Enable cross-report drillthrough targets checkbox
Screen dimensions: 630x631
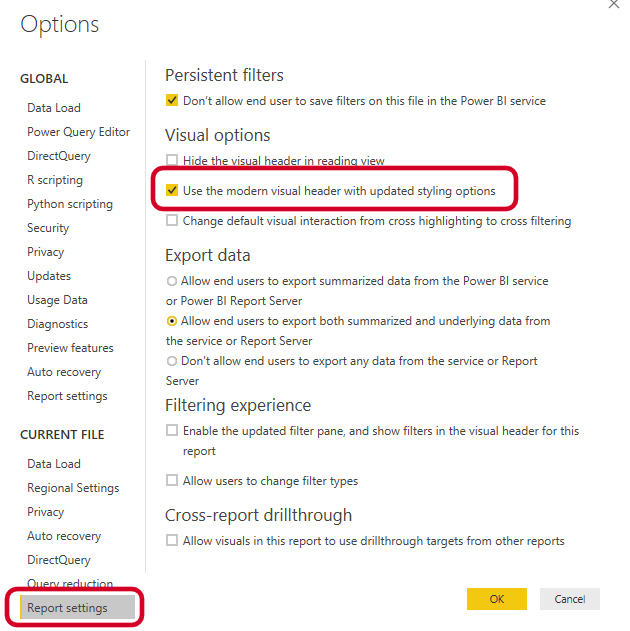(x=172, y=540)
